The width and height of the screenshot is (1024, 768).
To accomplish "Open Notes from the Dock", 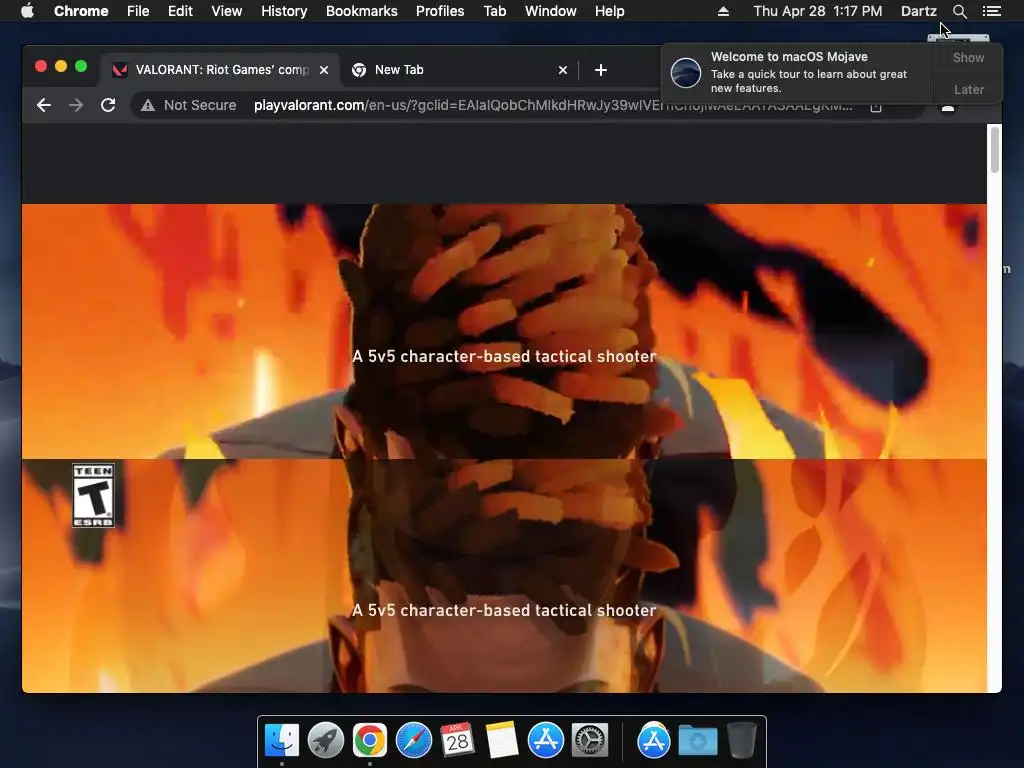I will (502, 741).
